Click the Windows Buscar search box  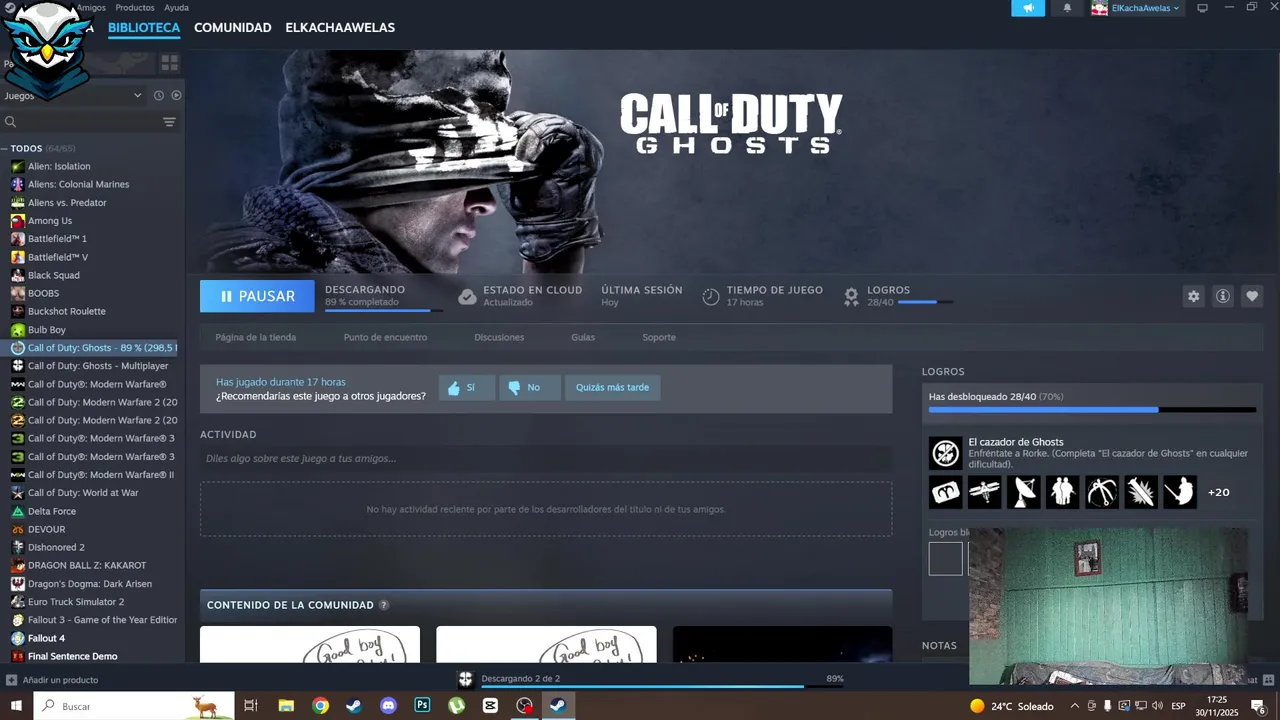click(x=134, y=706)
